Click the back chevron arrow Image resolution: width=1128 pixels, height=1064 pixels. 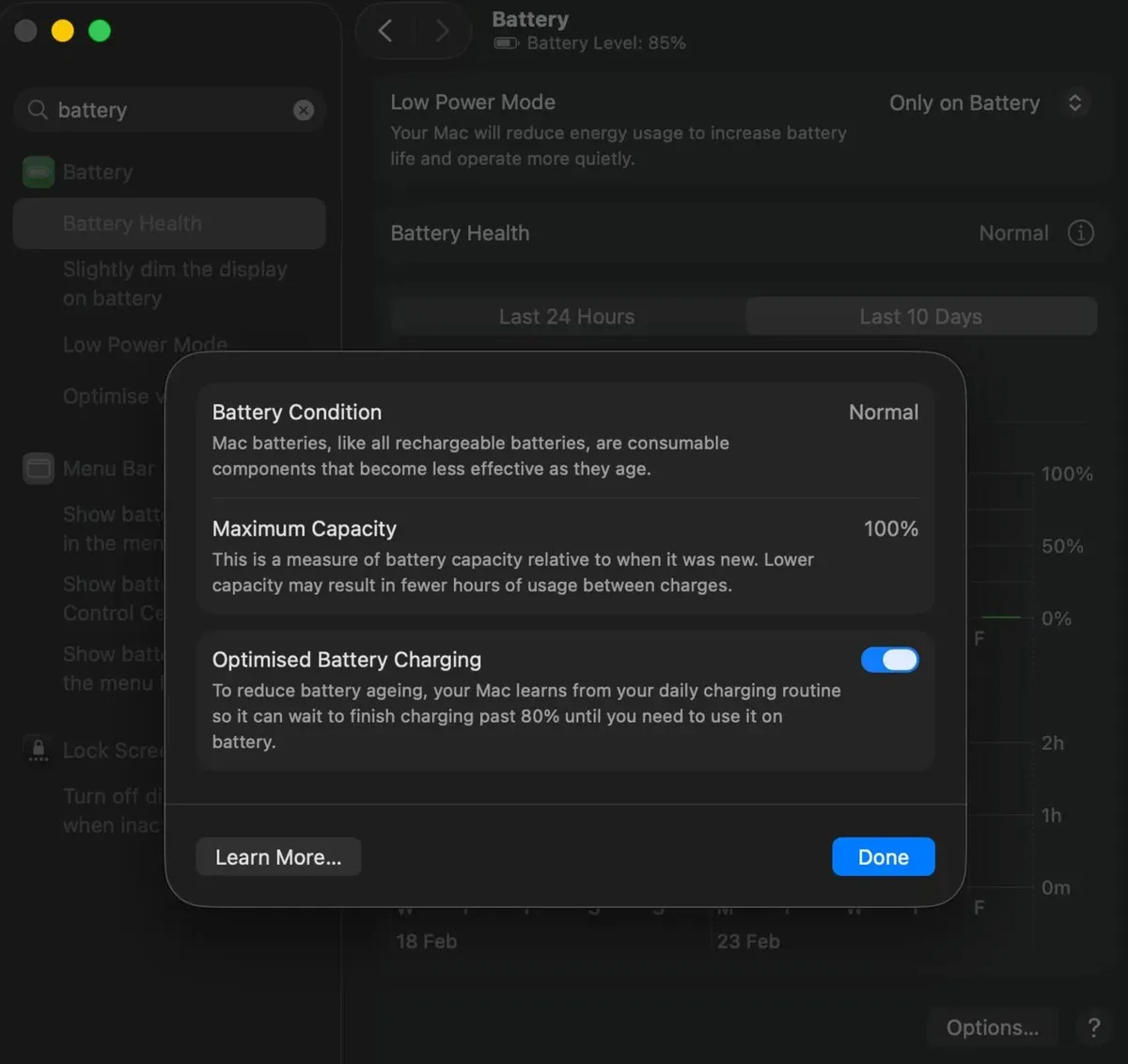[x=384, y=30]
